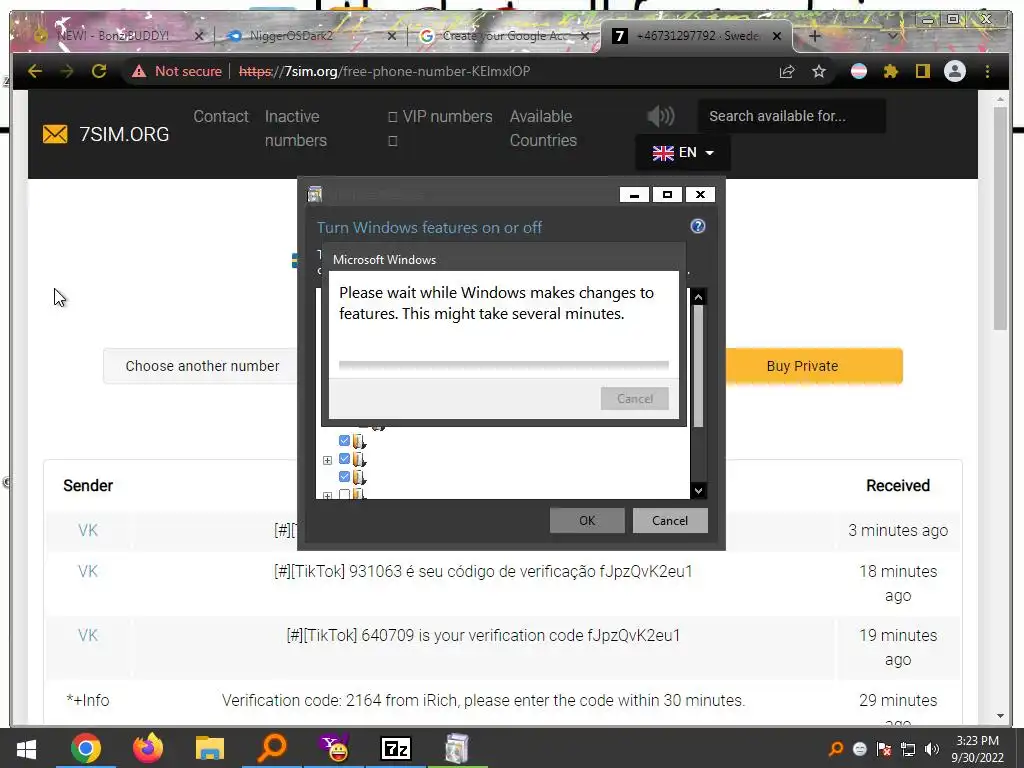Click in the Search available for field
Viewport: 1024px width, 768px height.
pos(792,116)
